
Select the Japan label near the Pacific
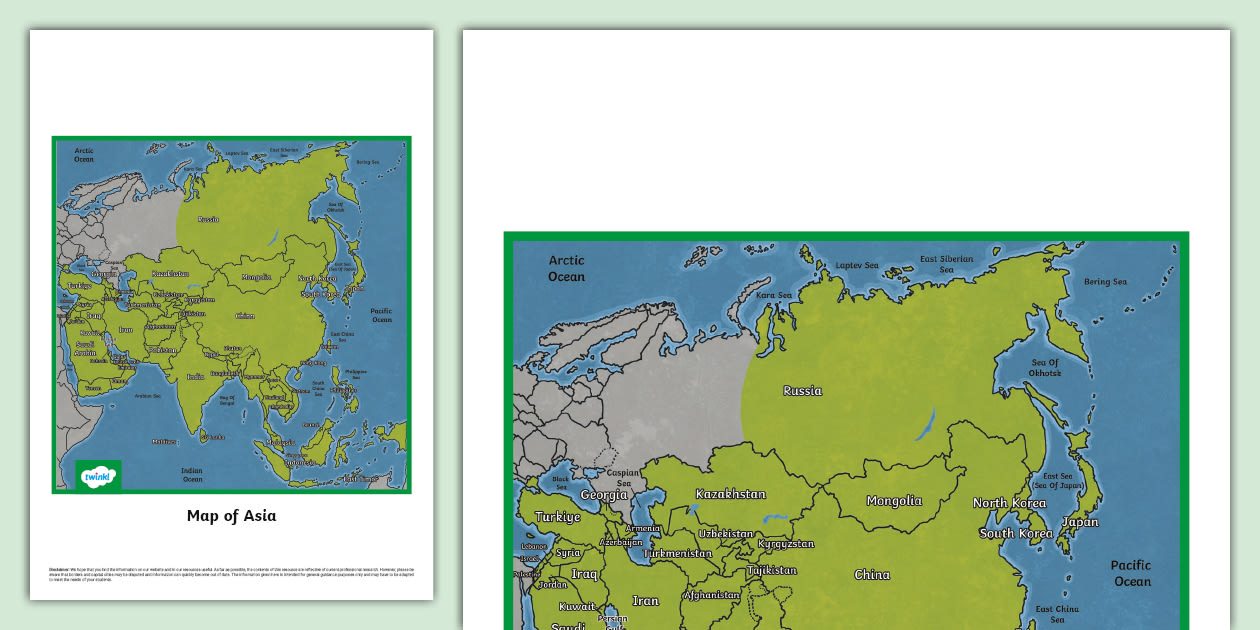[x=1081, y=522]
